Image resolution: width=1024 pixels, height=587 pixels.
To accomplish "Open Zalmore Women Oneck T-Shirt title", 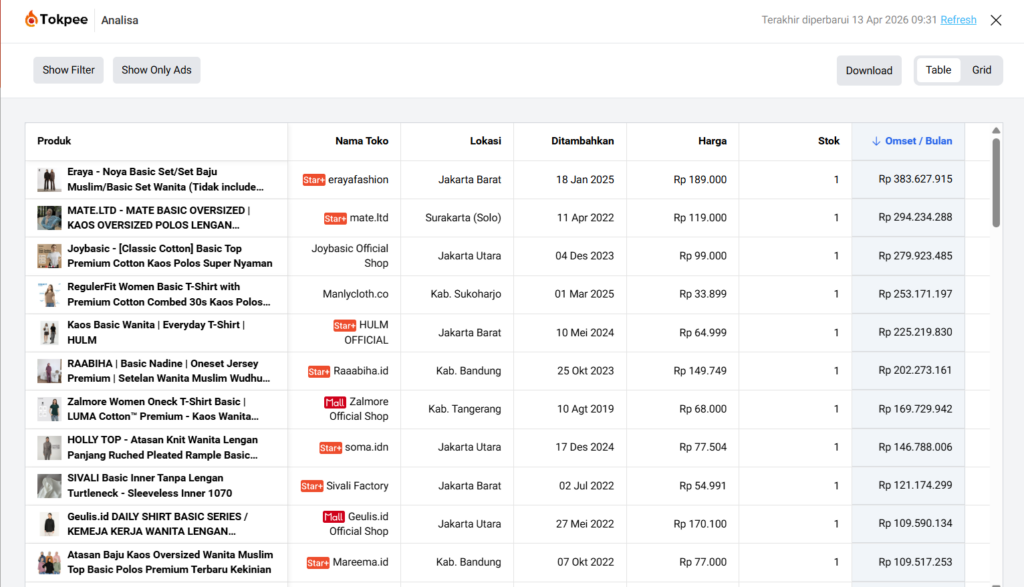I will tap(163, 409).
